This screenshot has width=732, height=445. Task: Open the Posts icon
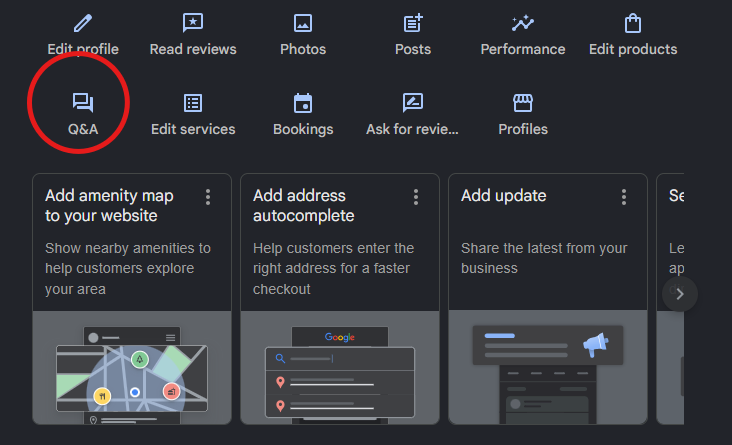pyautogui.click(x=413, y=23)
